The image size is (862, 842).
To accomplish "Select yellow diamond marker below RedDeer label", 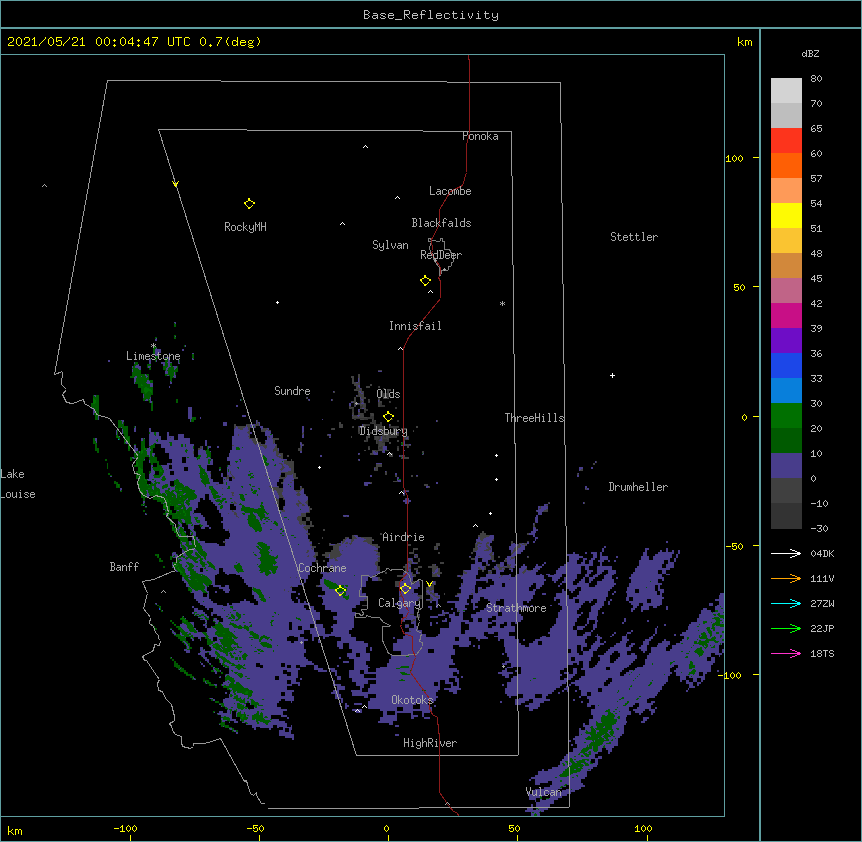I will point(425,281).
